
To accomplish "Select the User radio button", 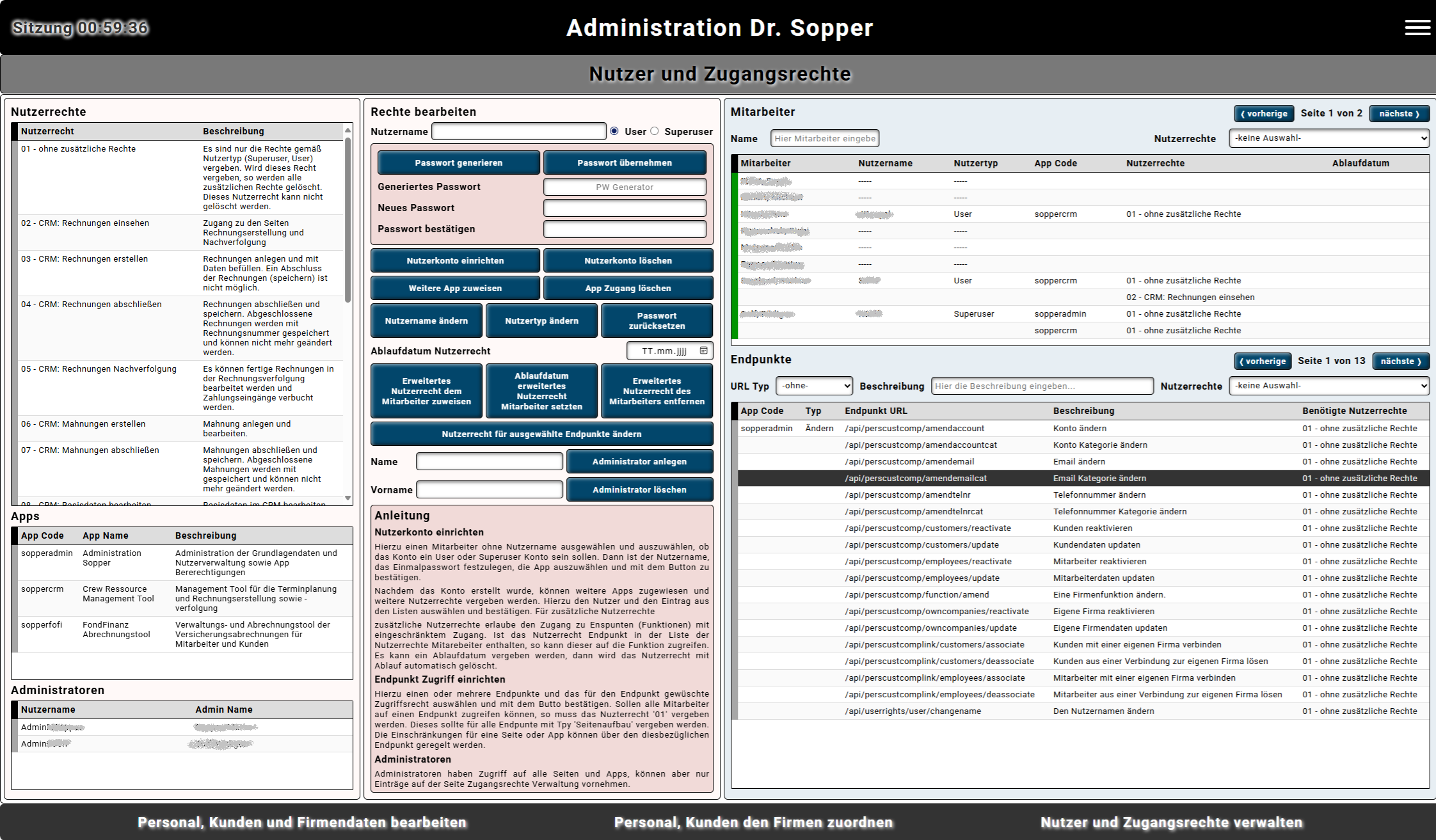I will [x=614, y=131].
